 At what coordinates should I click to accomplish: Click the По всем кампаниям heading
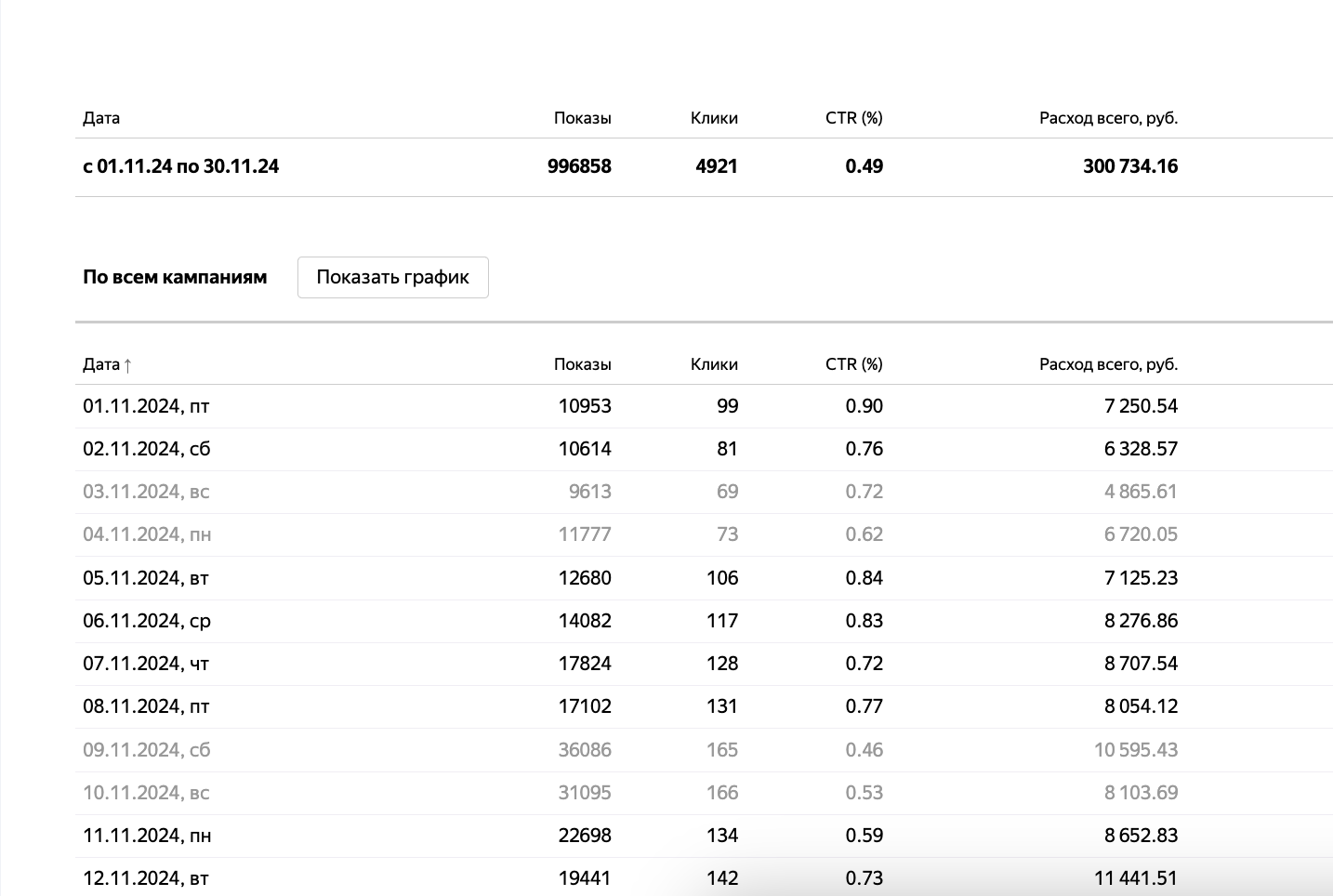click(175, 277)
